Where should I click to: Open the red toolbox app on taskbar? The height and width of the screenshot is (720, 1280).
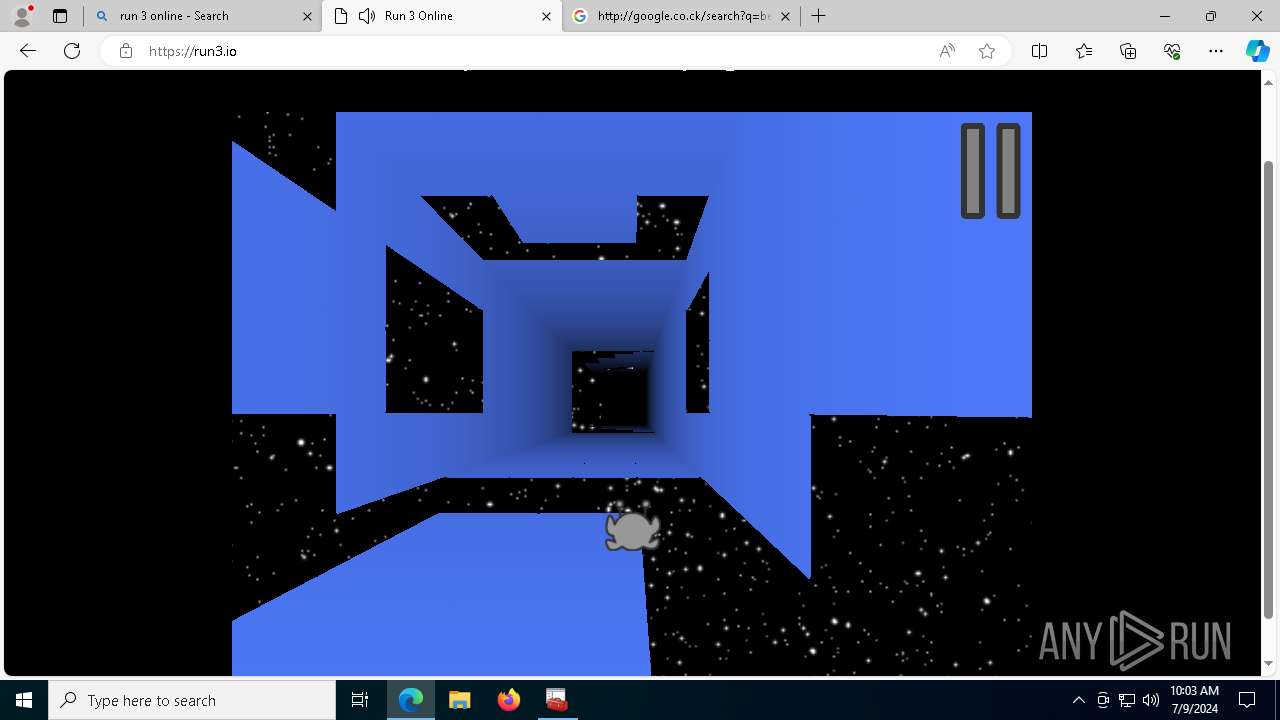[x=556, y=700]
